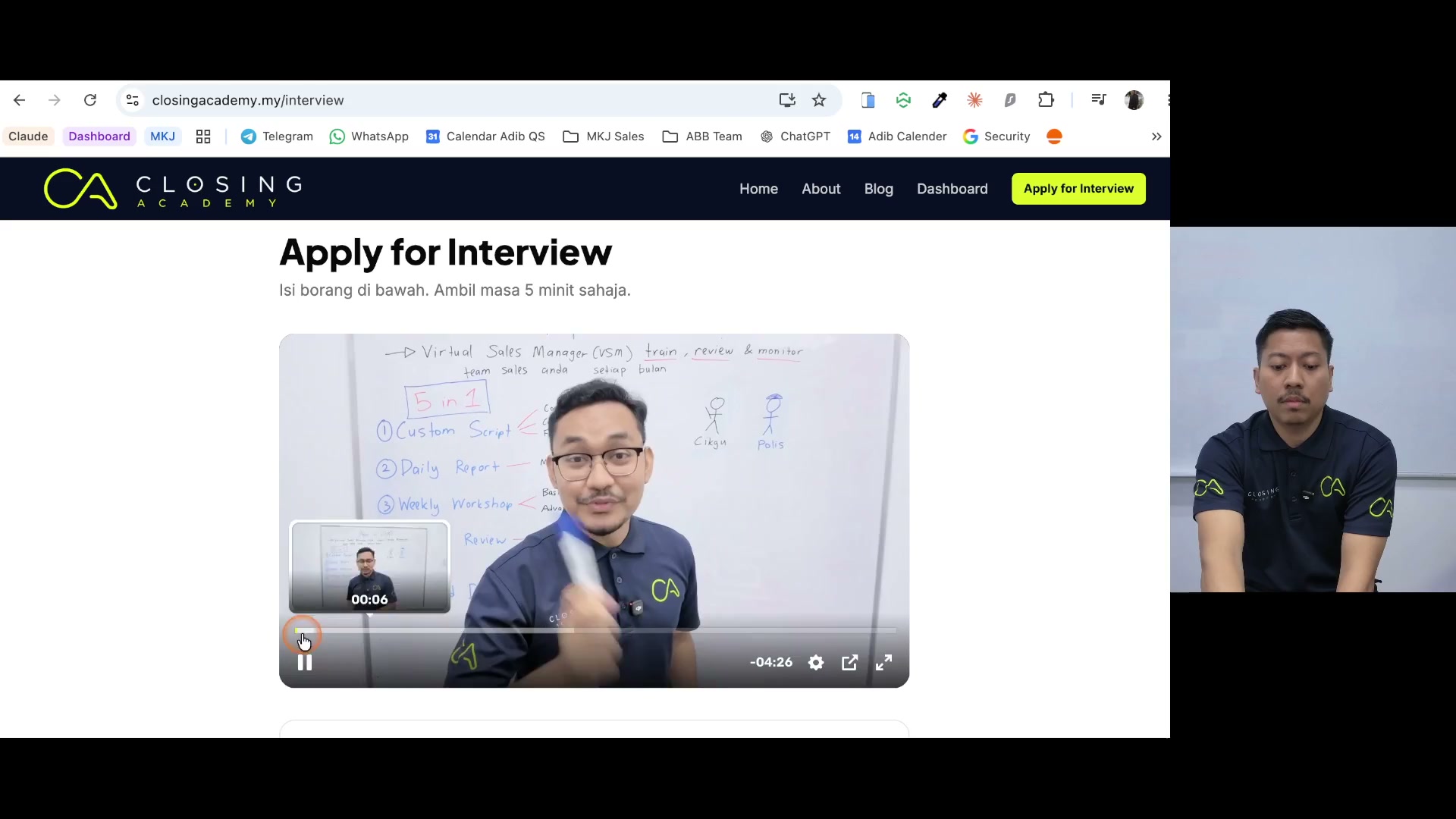Screen dimensions: 1456x819
Task: Open the ABB Team bookmark folder
Action: 702,136
